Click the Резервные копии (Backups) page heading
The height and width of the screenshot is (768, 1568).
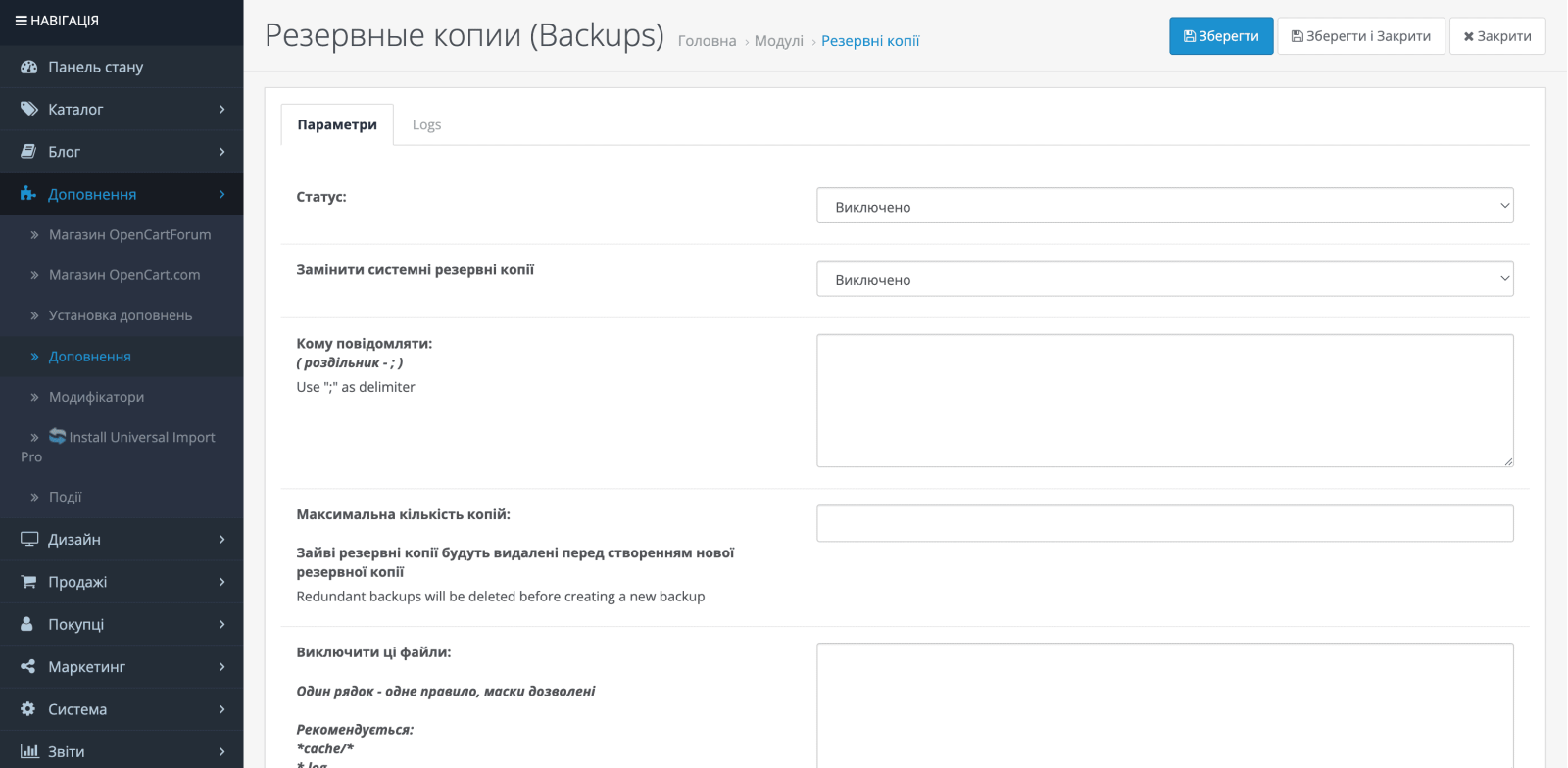point(465,35)
